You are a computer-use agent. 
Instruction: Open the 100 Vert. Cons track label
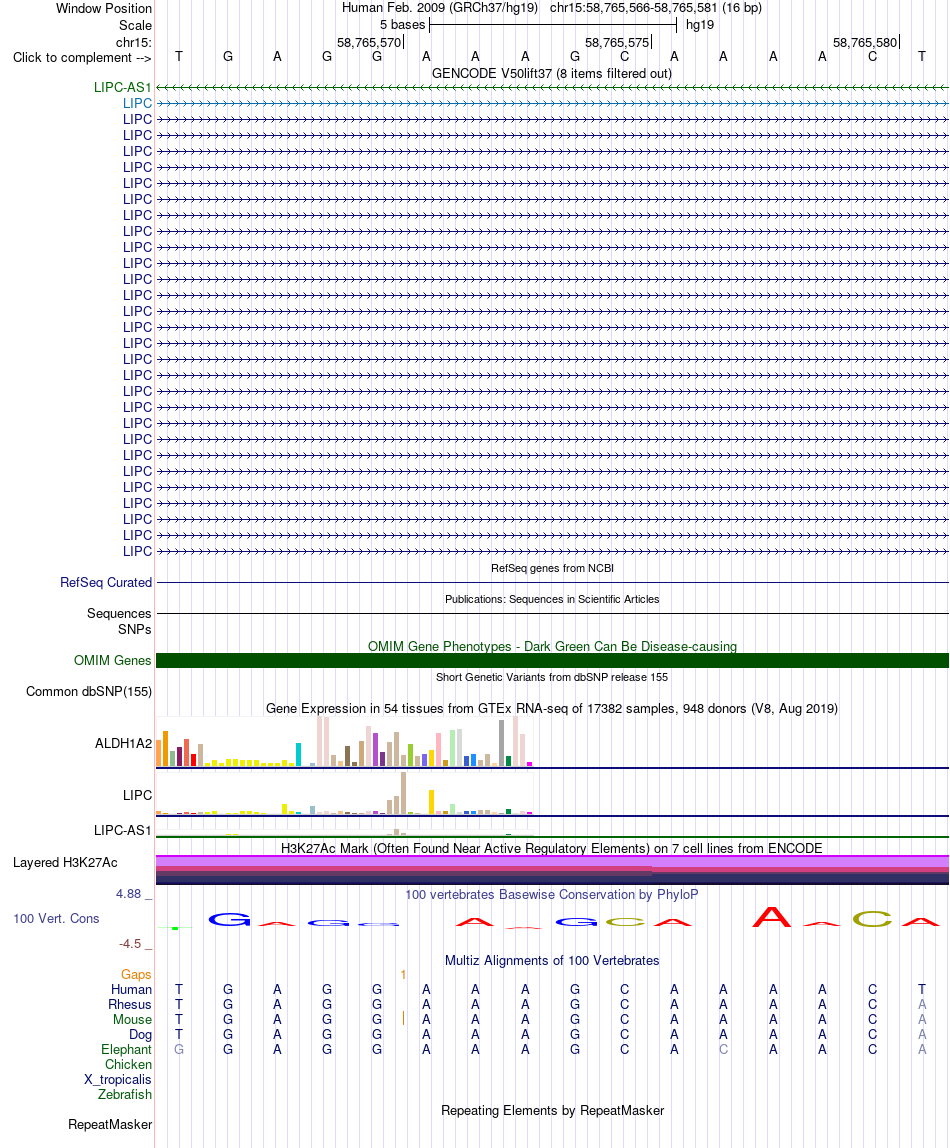pos(56,918)
